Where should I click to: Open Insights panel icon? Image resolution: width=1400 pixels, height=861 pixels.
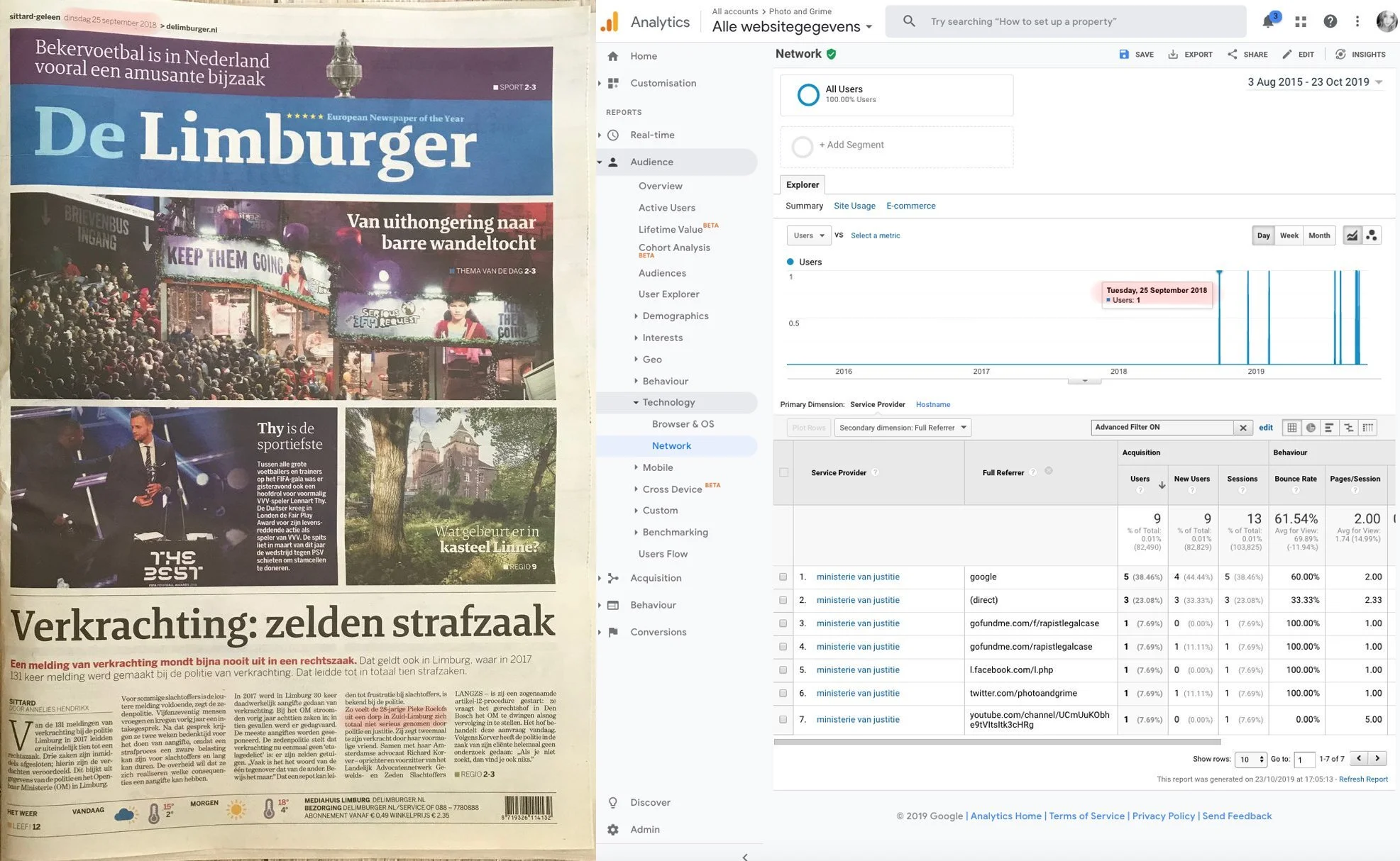point(1340,55)
